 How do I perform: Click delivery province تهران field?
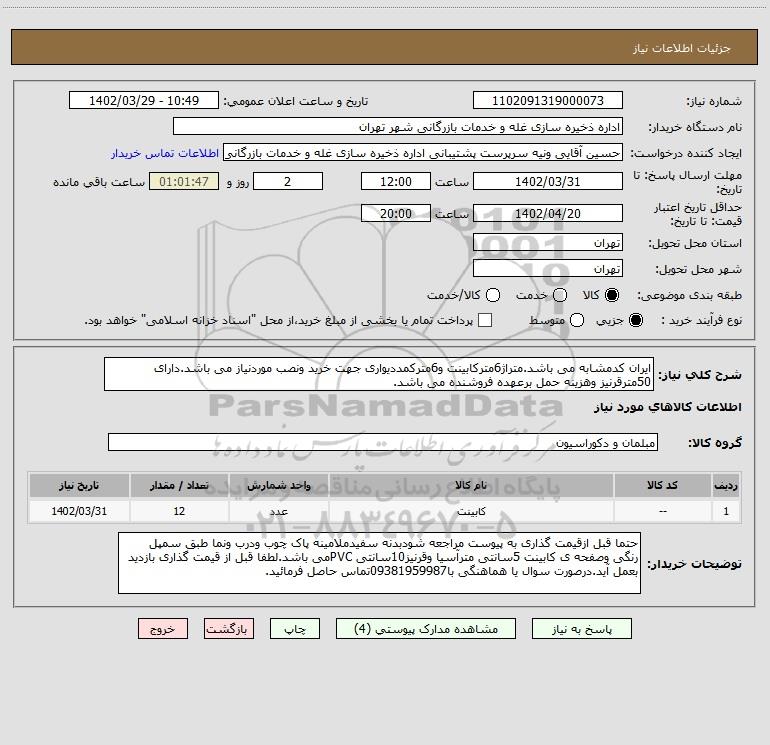[x=548, y=243]
